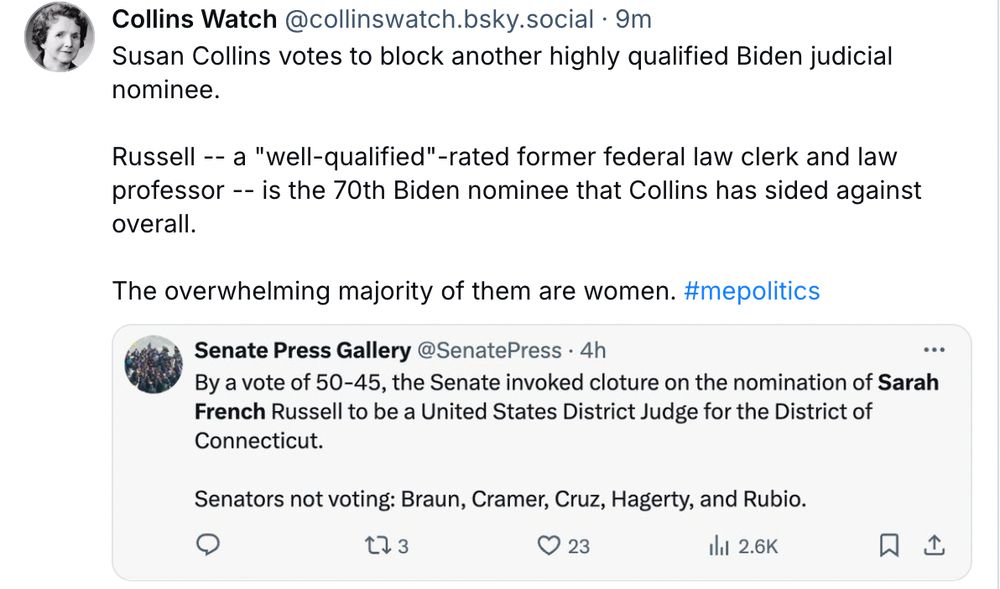
Task: Click the 9m post timestamp
Action: 633,19
